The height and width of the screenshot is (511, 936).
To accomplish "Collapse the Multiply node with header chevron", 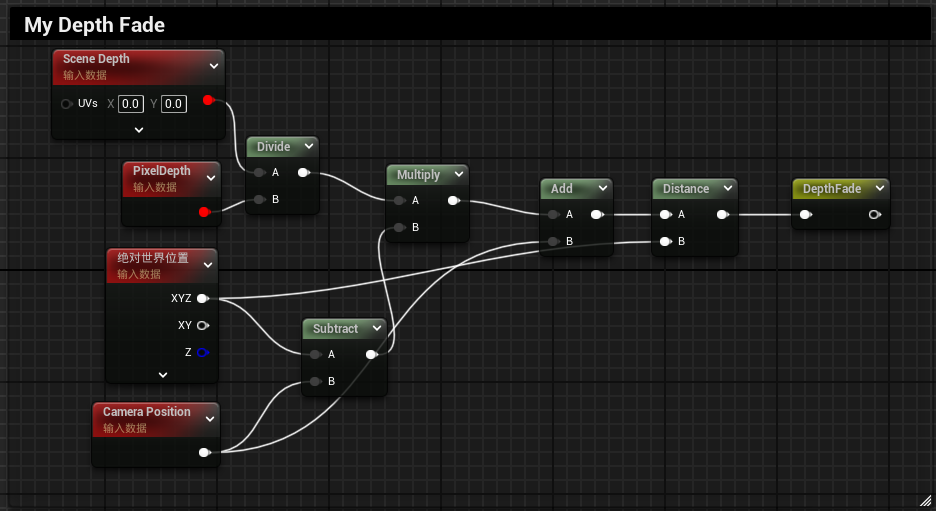I will 458,174.
